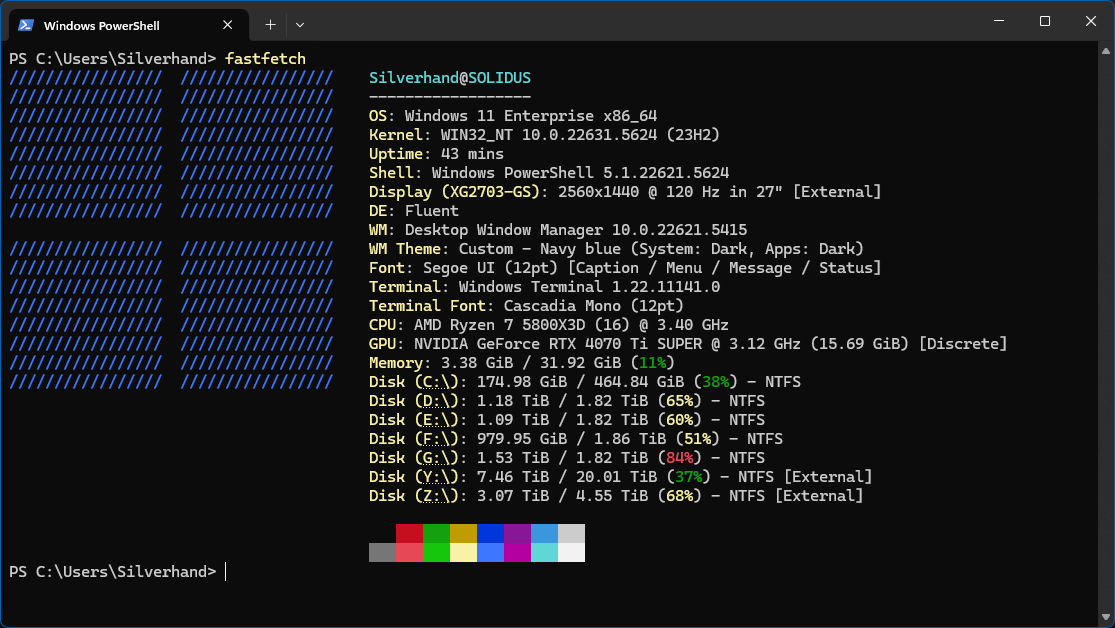Screen dimensions: 1115x628
Task: Click the Memory: 3.38 GiB line
Action: (522, 363)
